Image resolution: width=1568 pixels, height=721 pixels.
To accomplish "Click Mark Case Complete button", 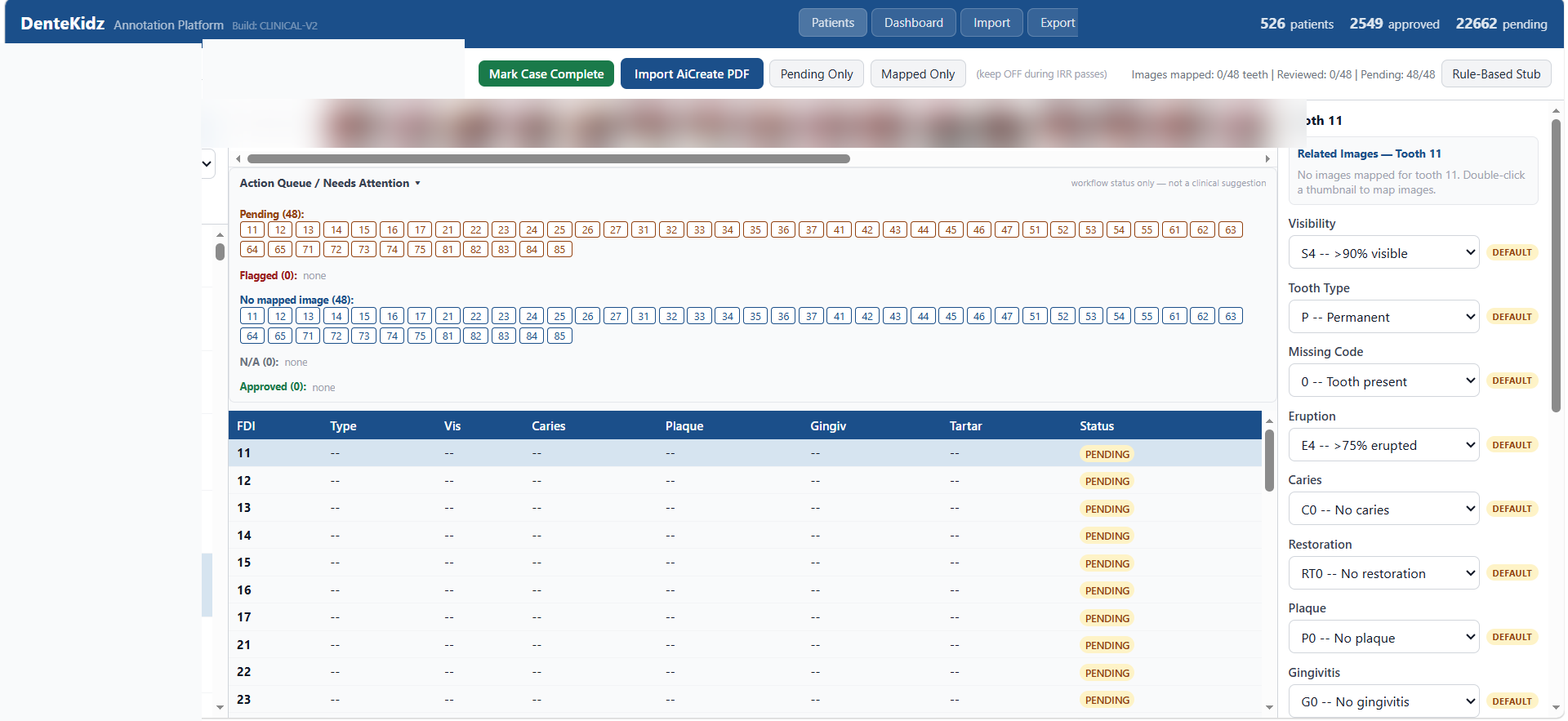I will pos(546,73).
